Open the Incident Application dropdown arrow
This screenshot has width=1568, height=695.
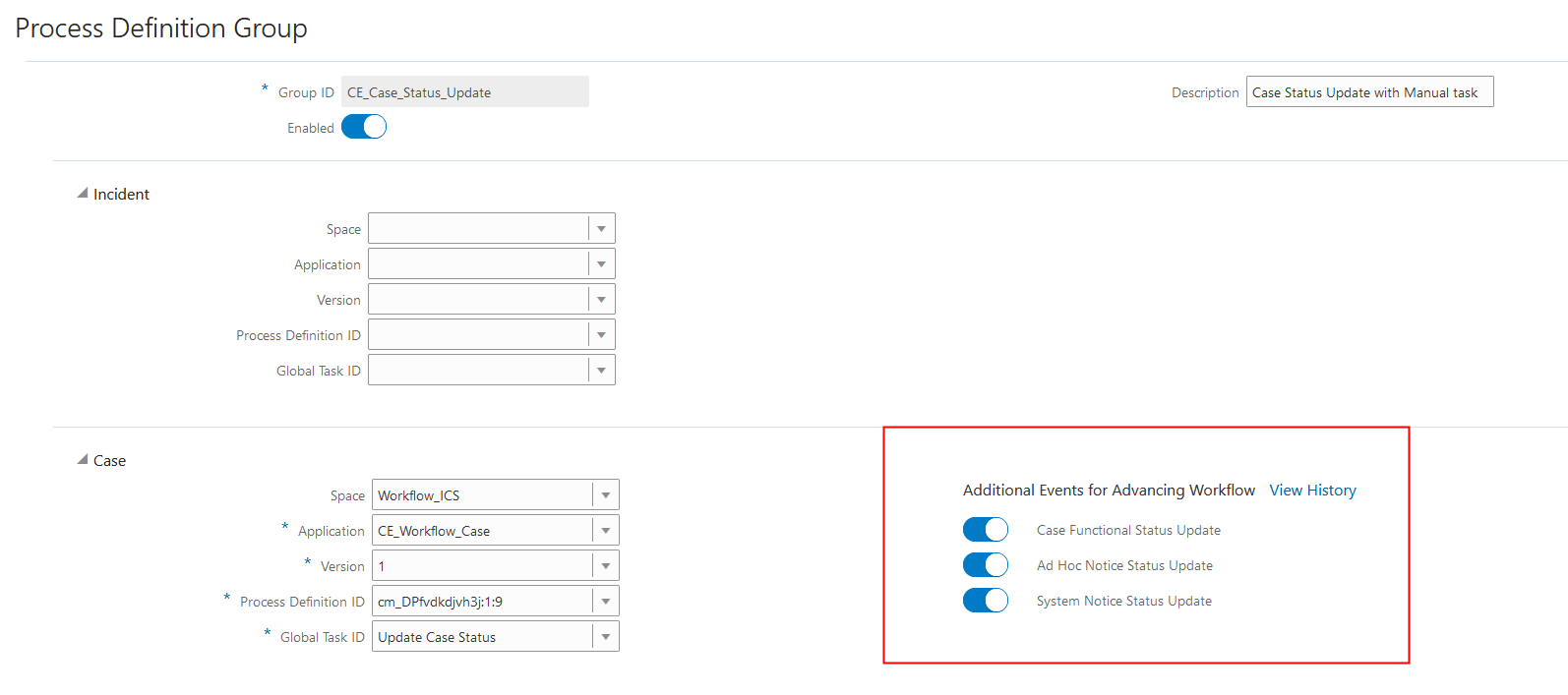(x=601, y=264)
